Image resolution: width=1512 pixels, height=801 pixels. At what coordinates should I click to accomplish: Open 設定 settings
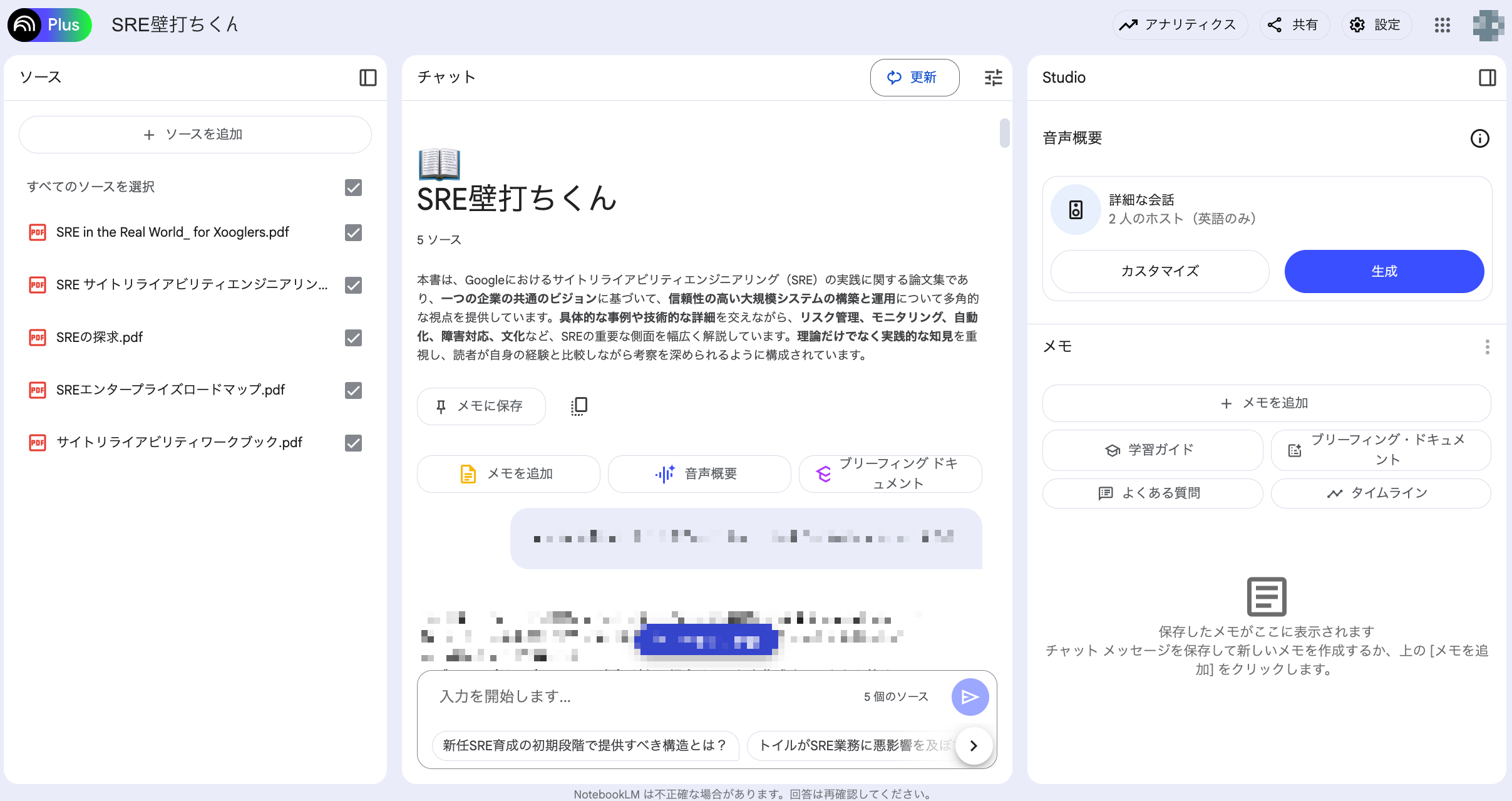click(x=1376, y=25)
